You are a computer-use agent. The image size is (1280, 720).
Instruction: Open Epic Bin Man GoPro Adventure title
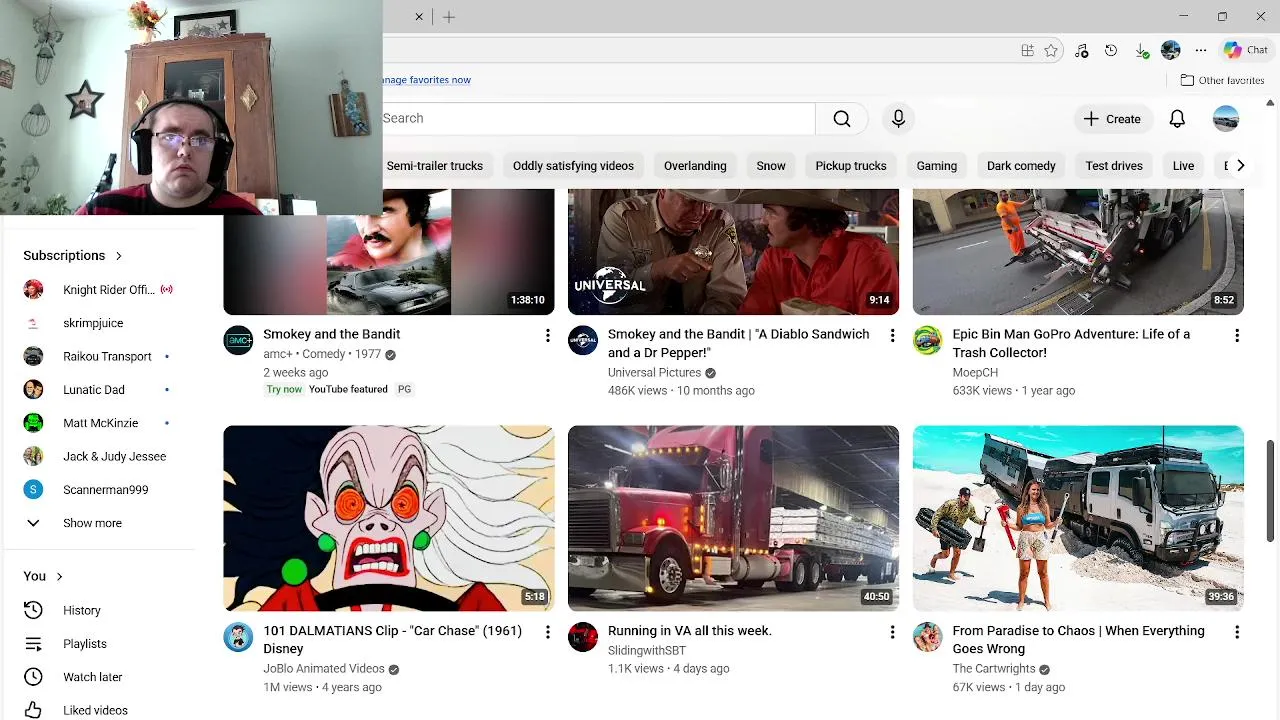[1071, 343]
